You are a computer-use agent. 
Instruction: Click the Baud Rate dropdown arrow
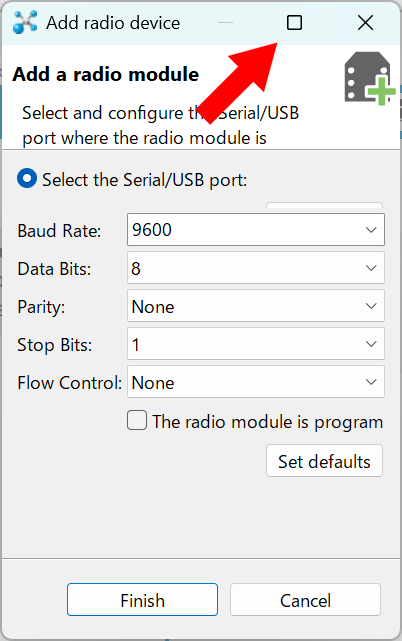371,230
